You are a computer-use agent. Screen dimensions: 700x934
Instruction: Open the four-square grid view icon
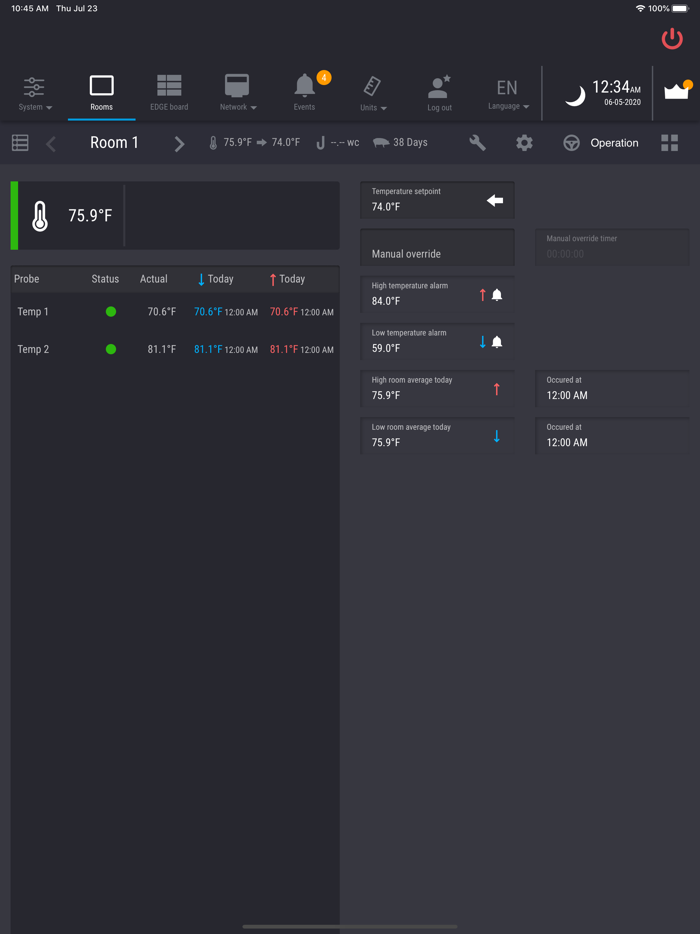(x=670, y=143)
